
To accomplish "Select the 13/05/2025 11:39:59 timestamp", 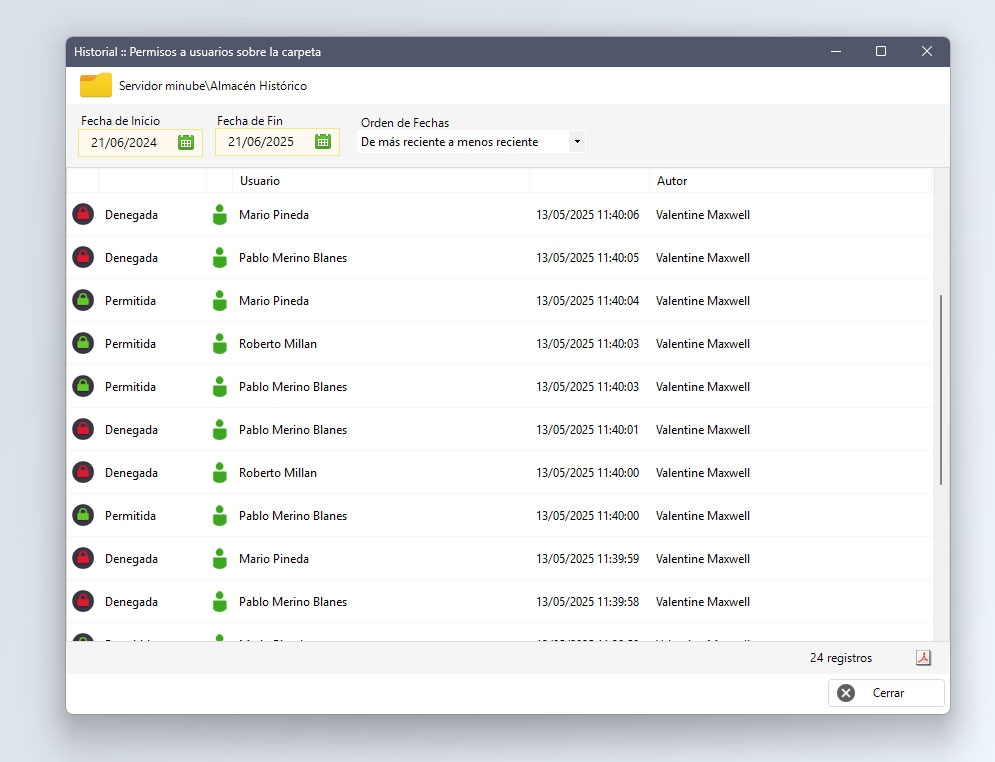I will 588,558.
